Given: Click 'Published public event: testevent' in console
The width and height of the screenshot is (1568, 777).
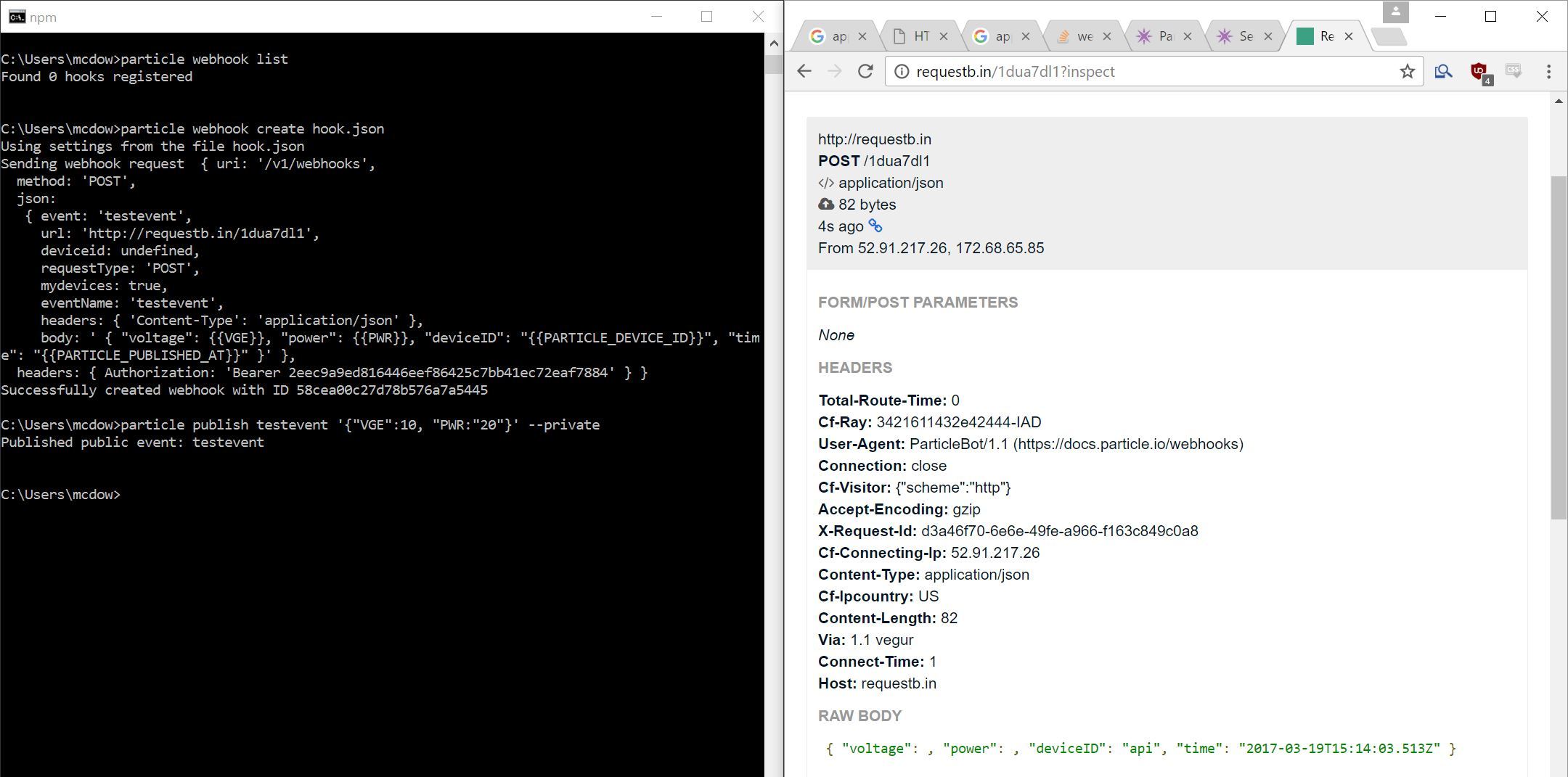Looking at the screenshot, I should click(132, 443).
